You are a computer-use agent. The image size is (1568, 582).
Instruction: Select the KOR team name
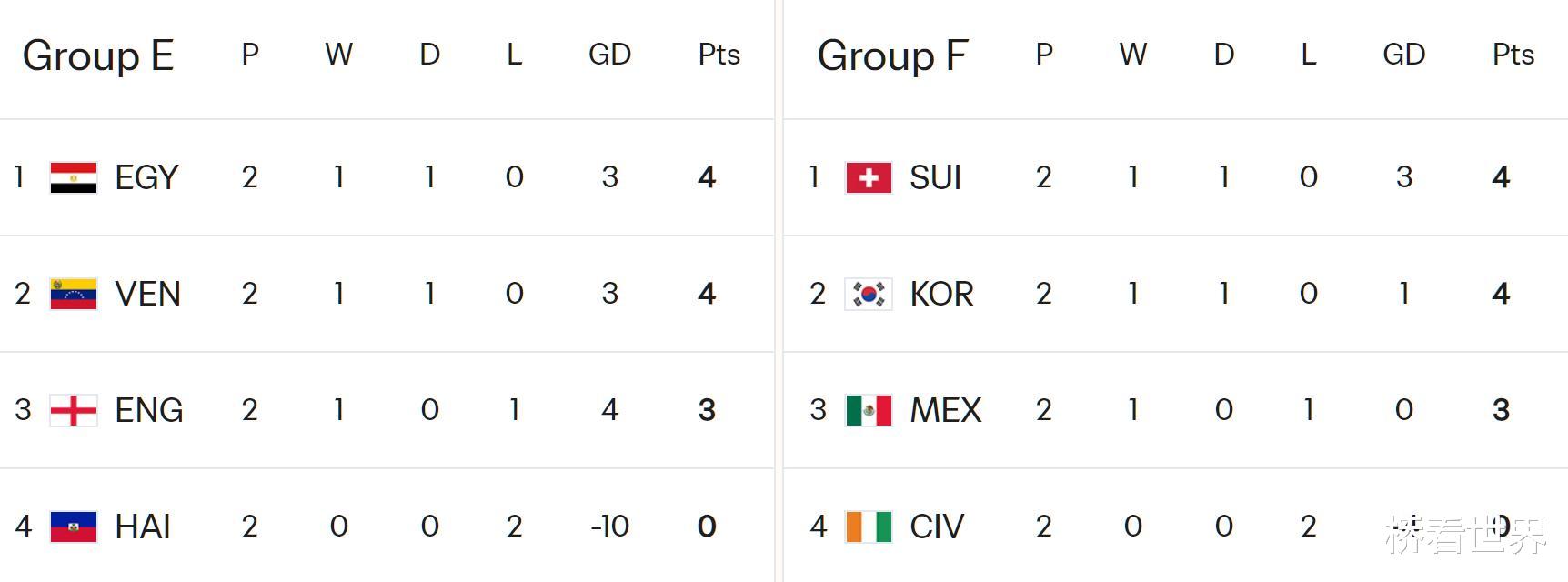click(x=941, y=294)
